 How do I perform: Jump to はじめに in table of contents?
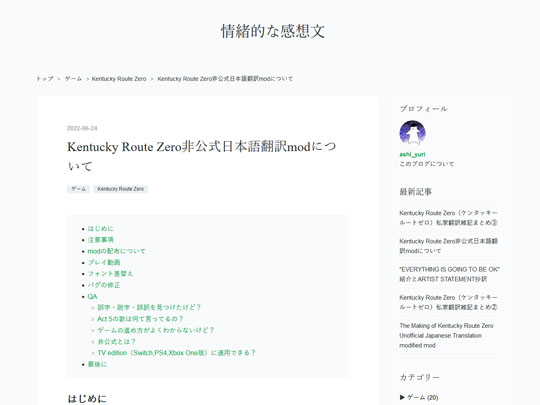(x=101, y=229)
